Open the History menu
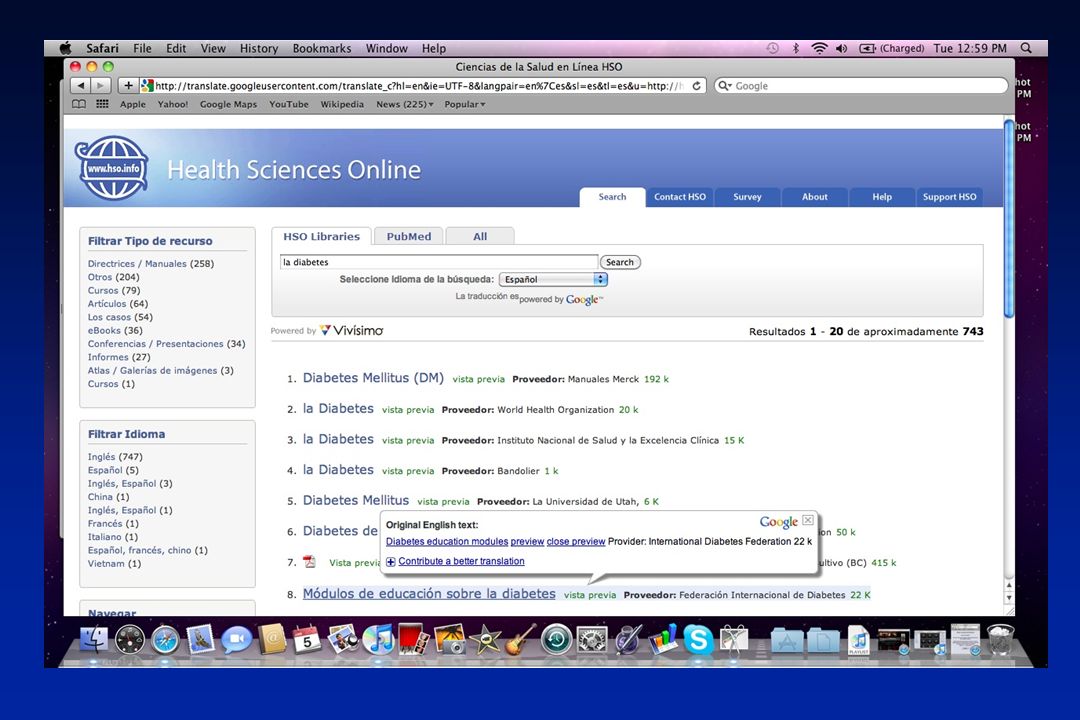1080x720 pixels. 259,48
